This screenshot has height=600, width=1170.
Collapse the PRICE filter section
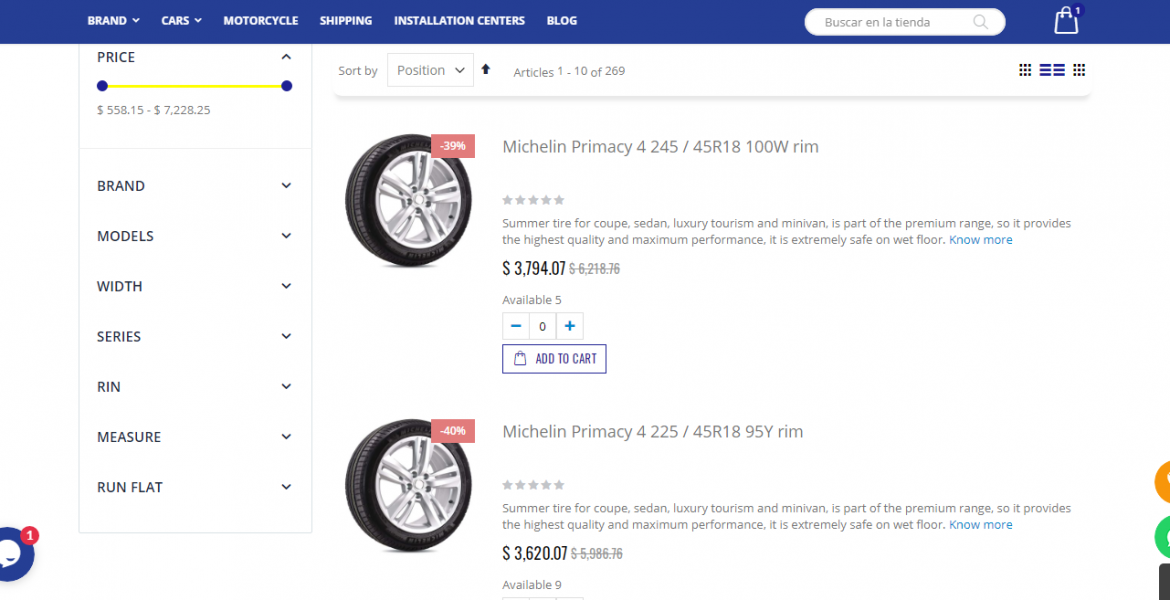pos(286,57)
